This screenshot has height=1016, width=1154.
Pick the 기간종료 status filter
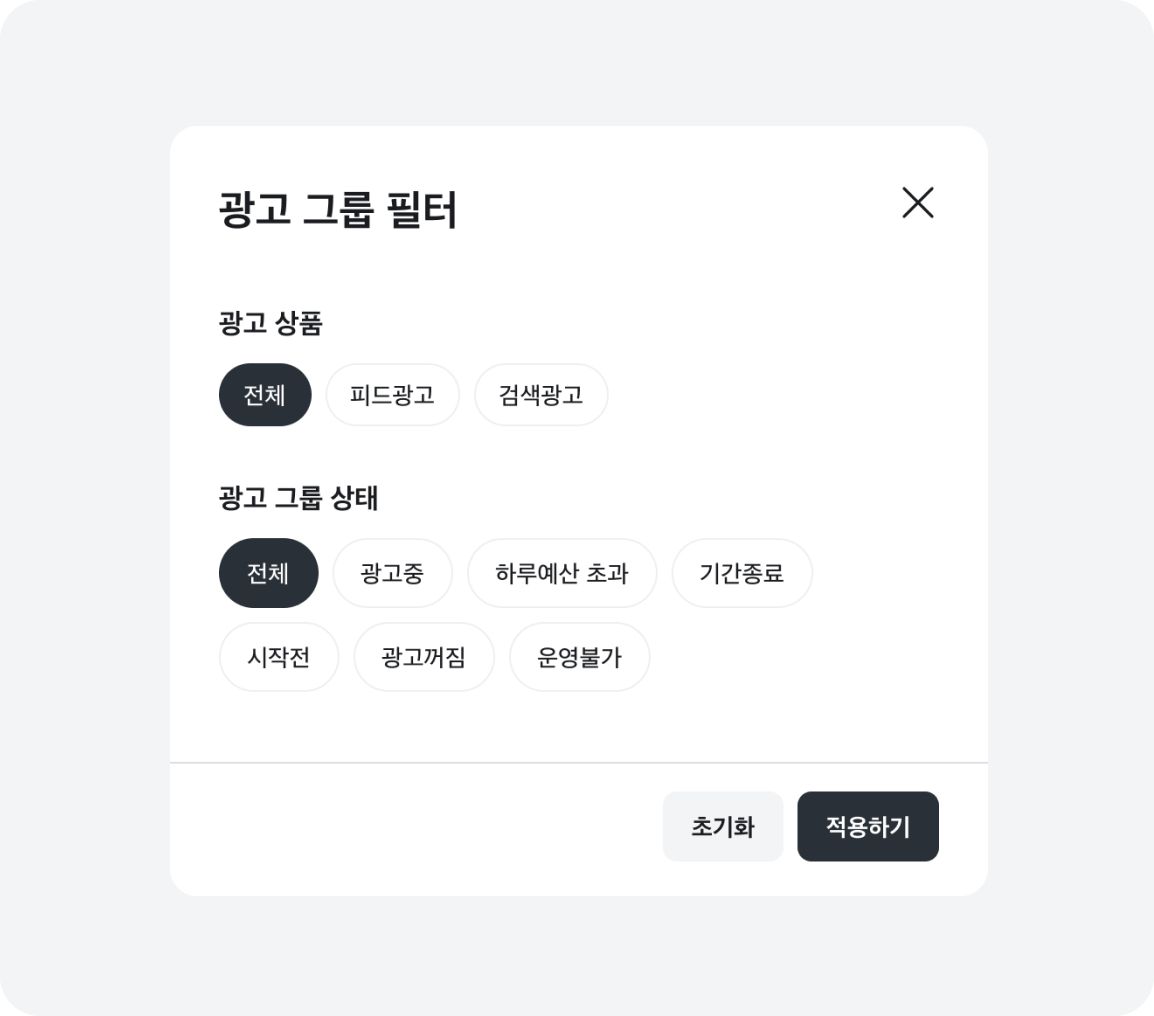click(742, 573)
